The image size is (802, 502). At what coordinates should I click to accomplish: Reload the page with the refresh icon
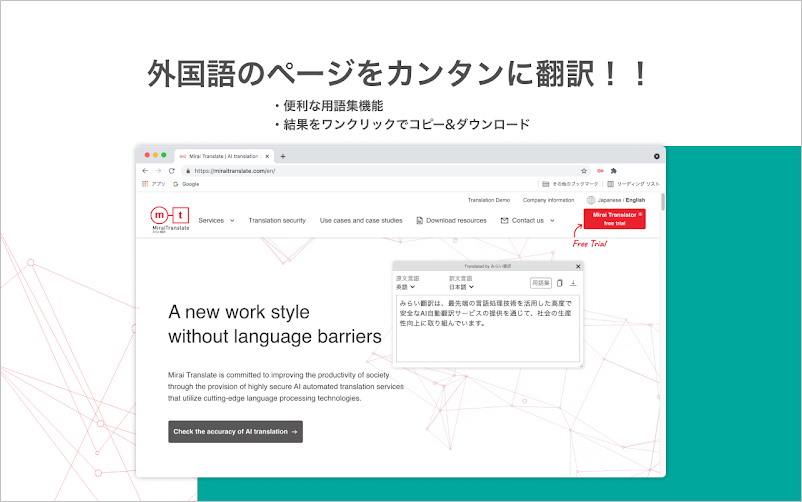tap(171, 171)
